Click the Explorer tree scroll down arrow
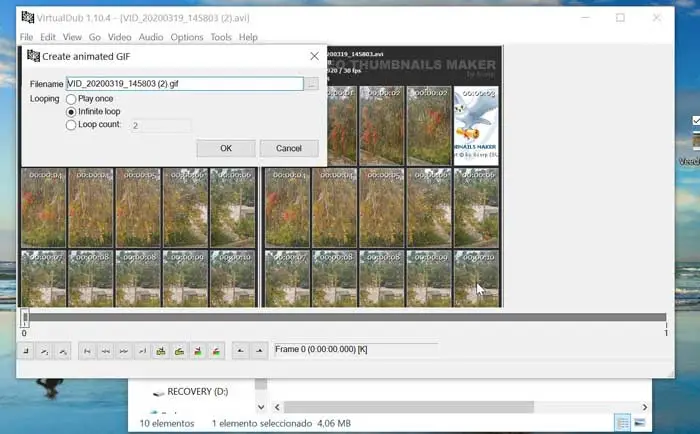 (261, 407)
